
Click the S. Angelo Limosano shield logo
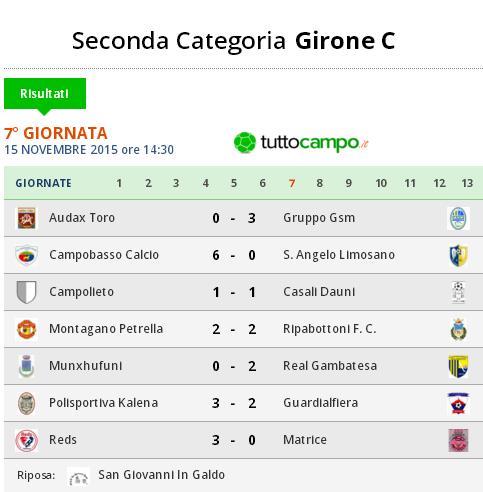[x=458, y=255]
